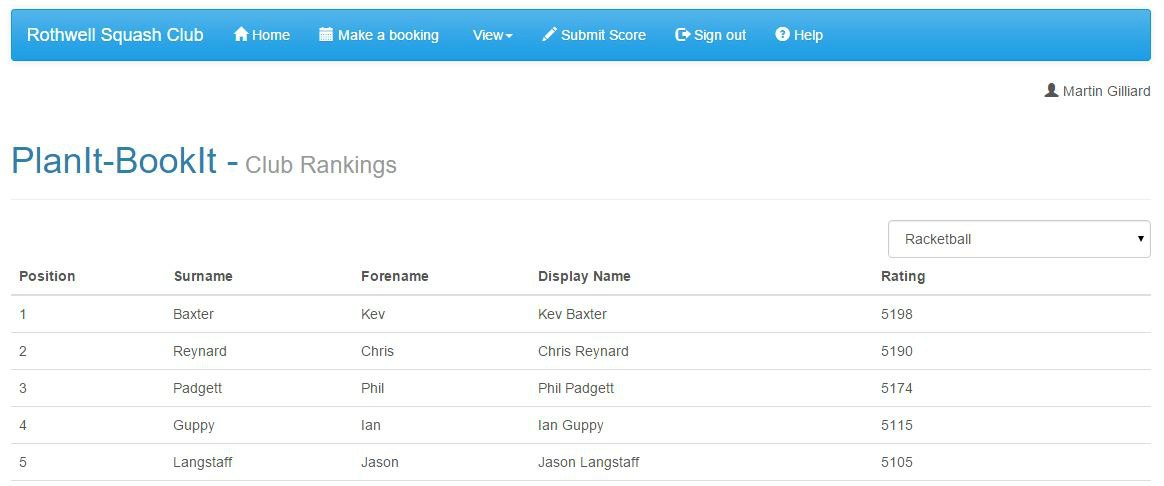Click the Position column header
This screenshot has width=1164, height=486.
(48, 276)
